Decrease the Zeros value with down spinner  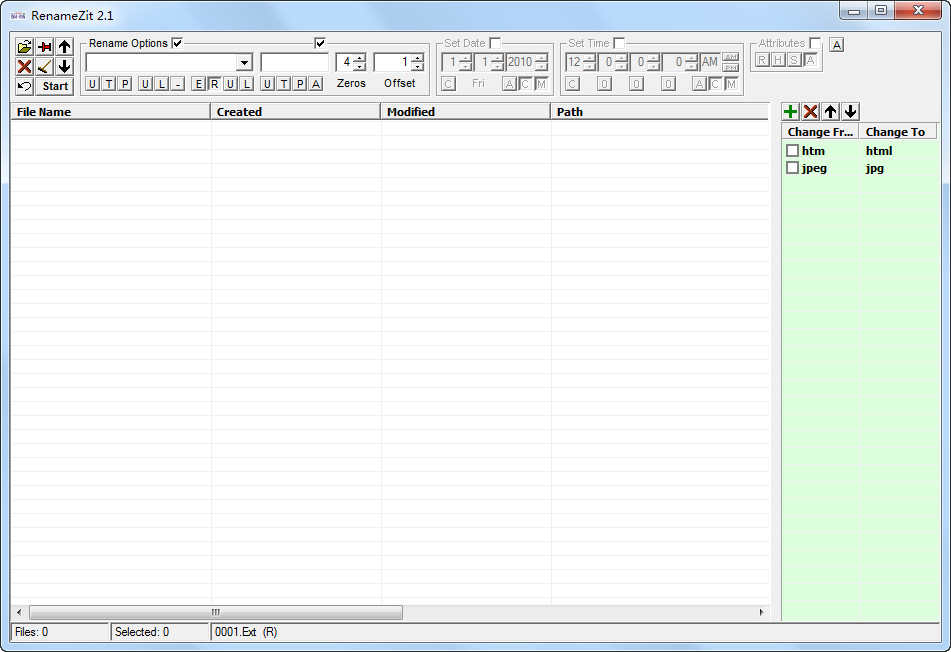click(360, 66)
